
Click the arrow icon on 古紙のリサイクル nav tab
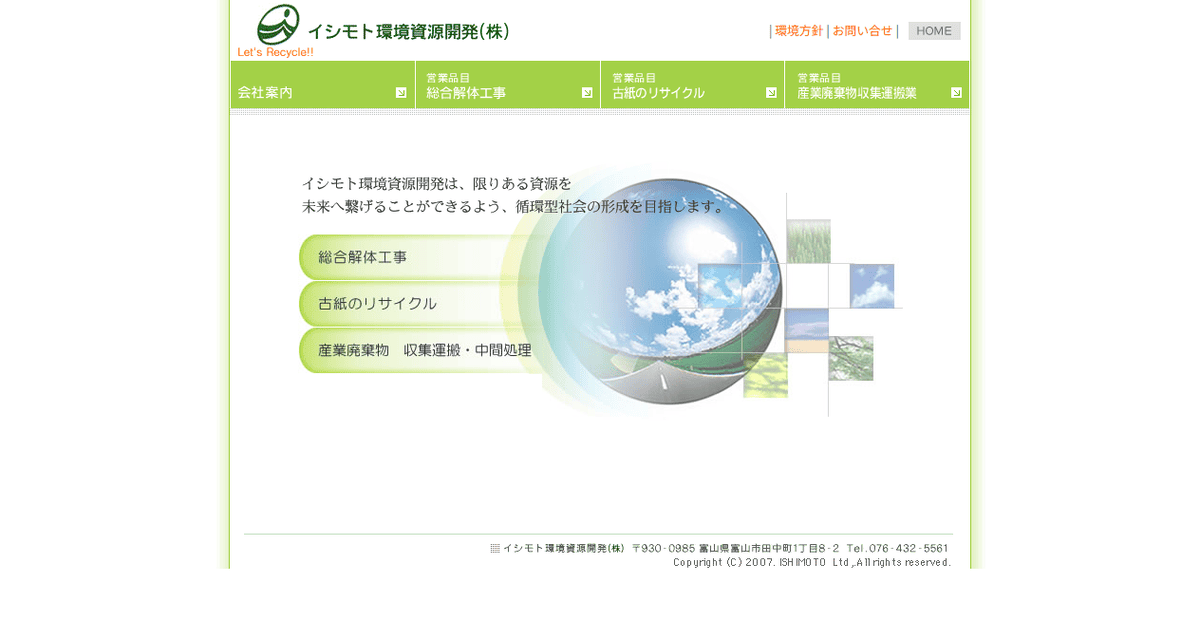tap(772, 90)
